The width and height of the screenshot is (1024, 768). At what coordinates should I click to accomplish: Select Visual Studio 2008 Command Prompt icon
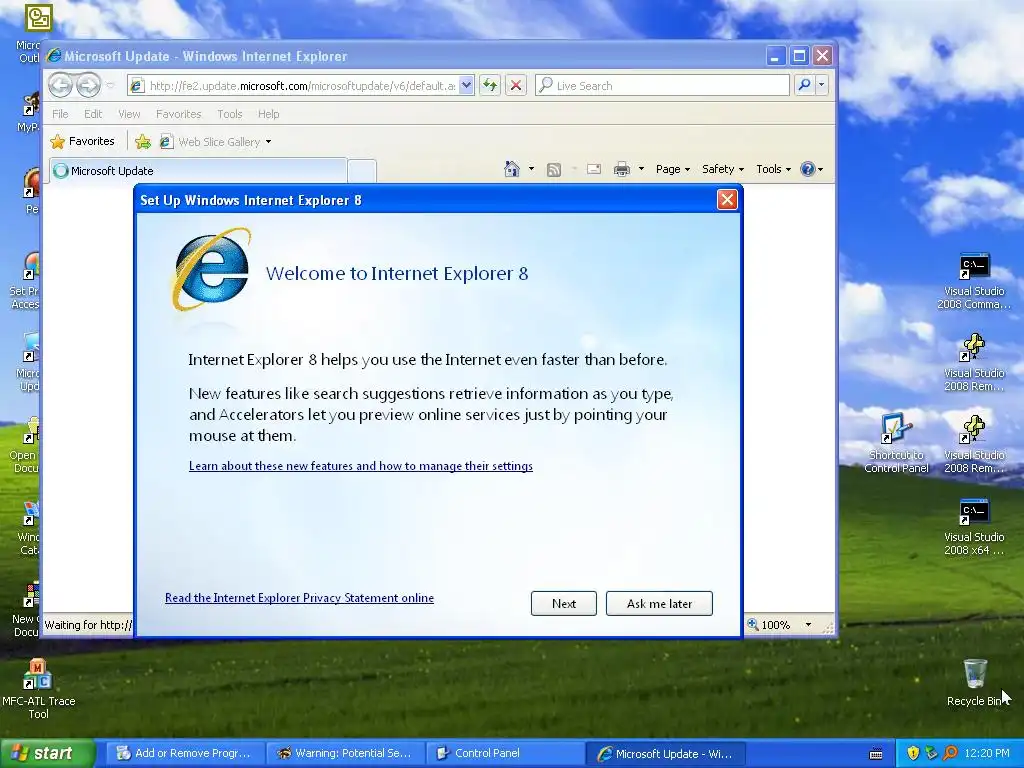click(974, 281)
